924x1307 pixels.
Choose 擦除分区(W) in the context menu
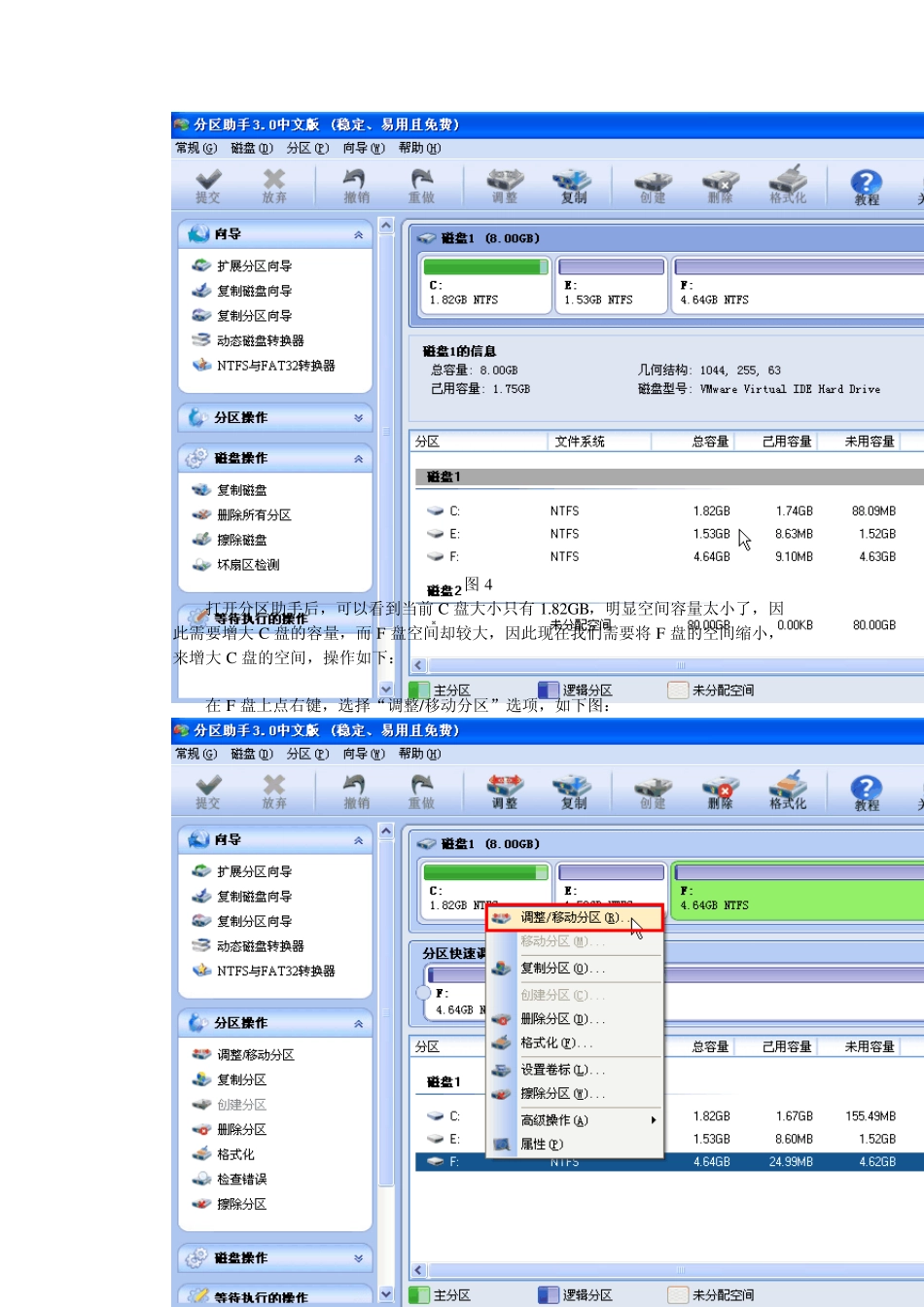coord(576,1094)
